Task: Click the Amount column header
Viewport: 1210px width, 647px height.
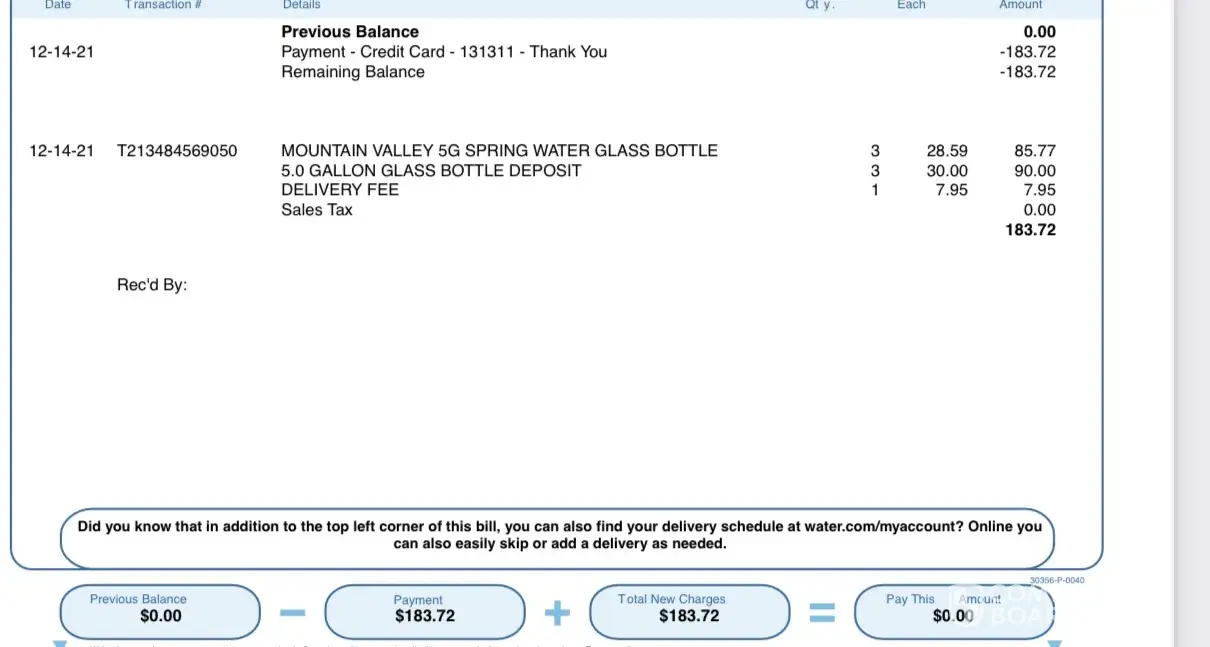Action: pos(1021,5)
